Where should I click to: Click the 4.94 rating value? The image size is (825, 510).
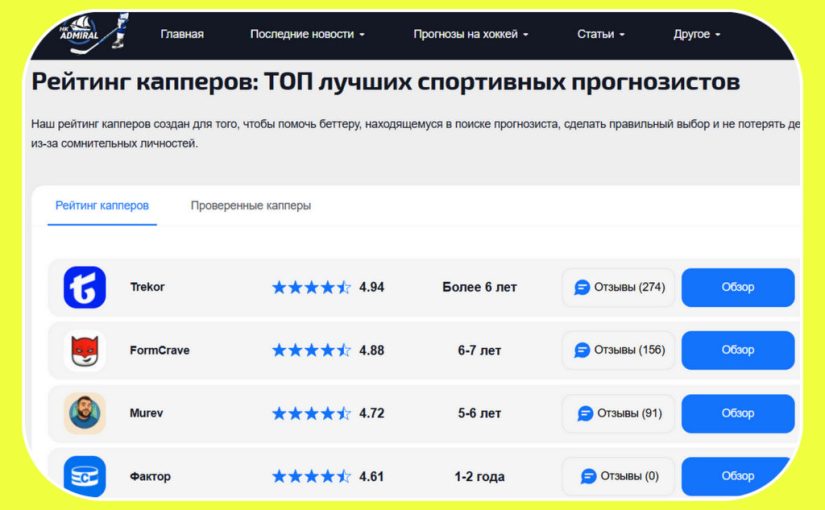[x=371, y=287]
